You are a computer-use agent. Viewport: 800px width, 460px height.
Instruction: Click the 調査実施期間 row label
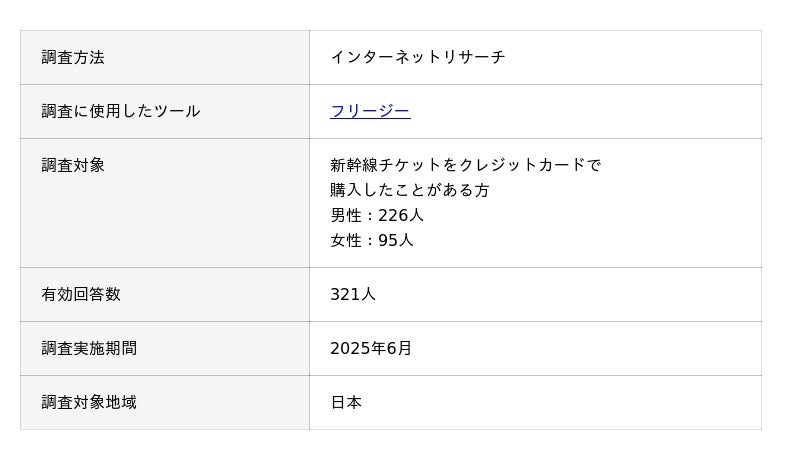89,348
